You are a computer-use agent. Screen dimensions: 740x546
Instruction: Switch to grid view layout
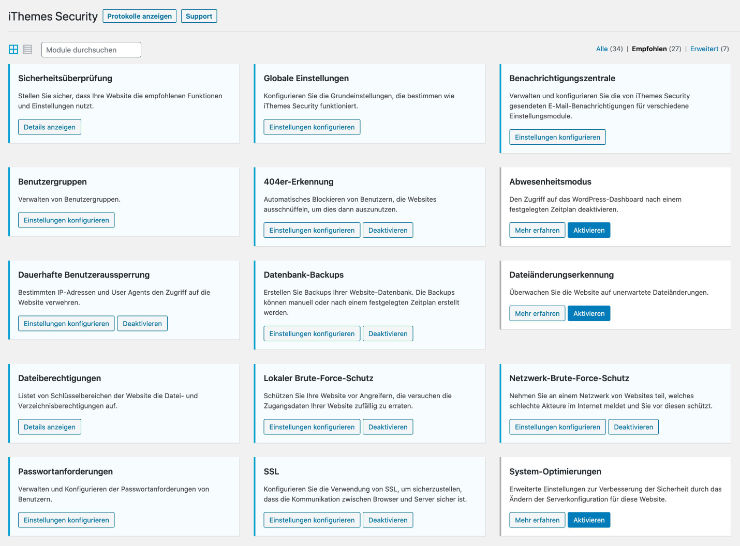13,49
